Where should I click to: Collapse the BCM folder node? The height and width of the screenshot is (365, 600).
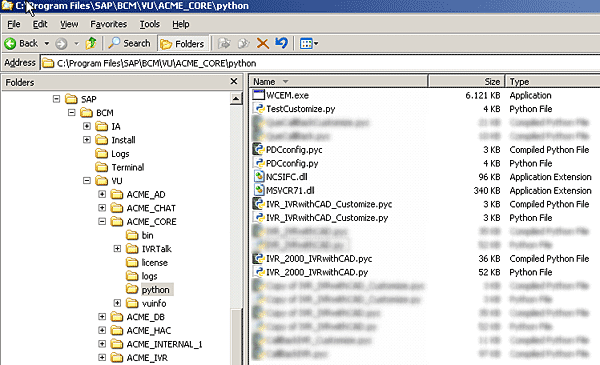click(x=72, y=112)
